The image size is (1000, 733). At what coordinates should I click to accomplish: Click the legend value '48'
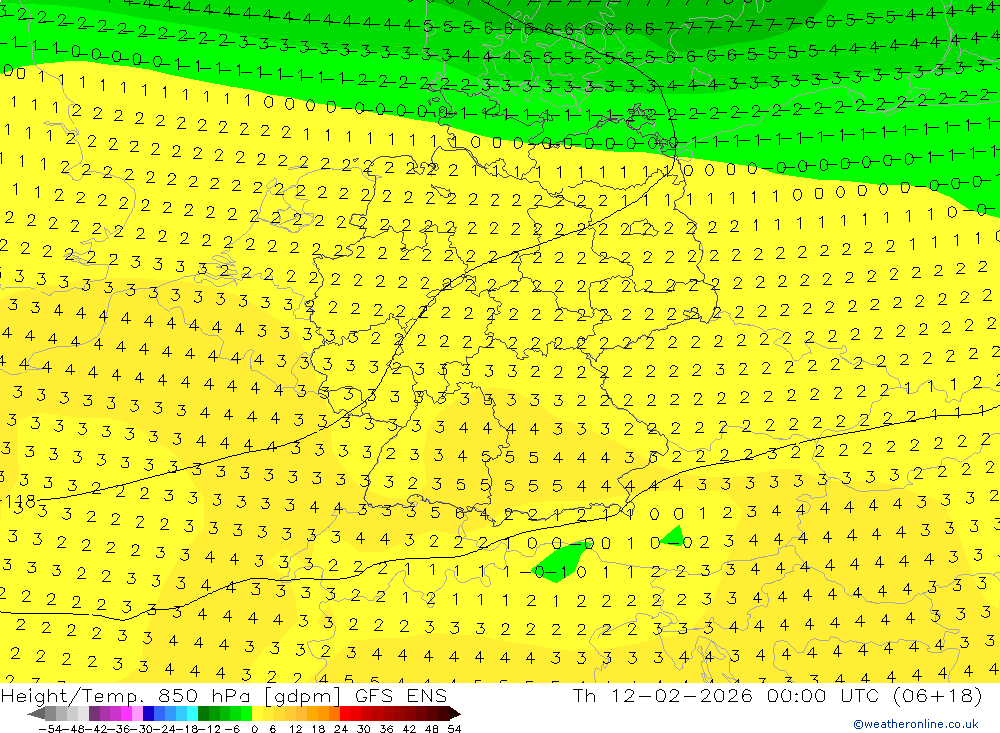[x=431, y=729]
